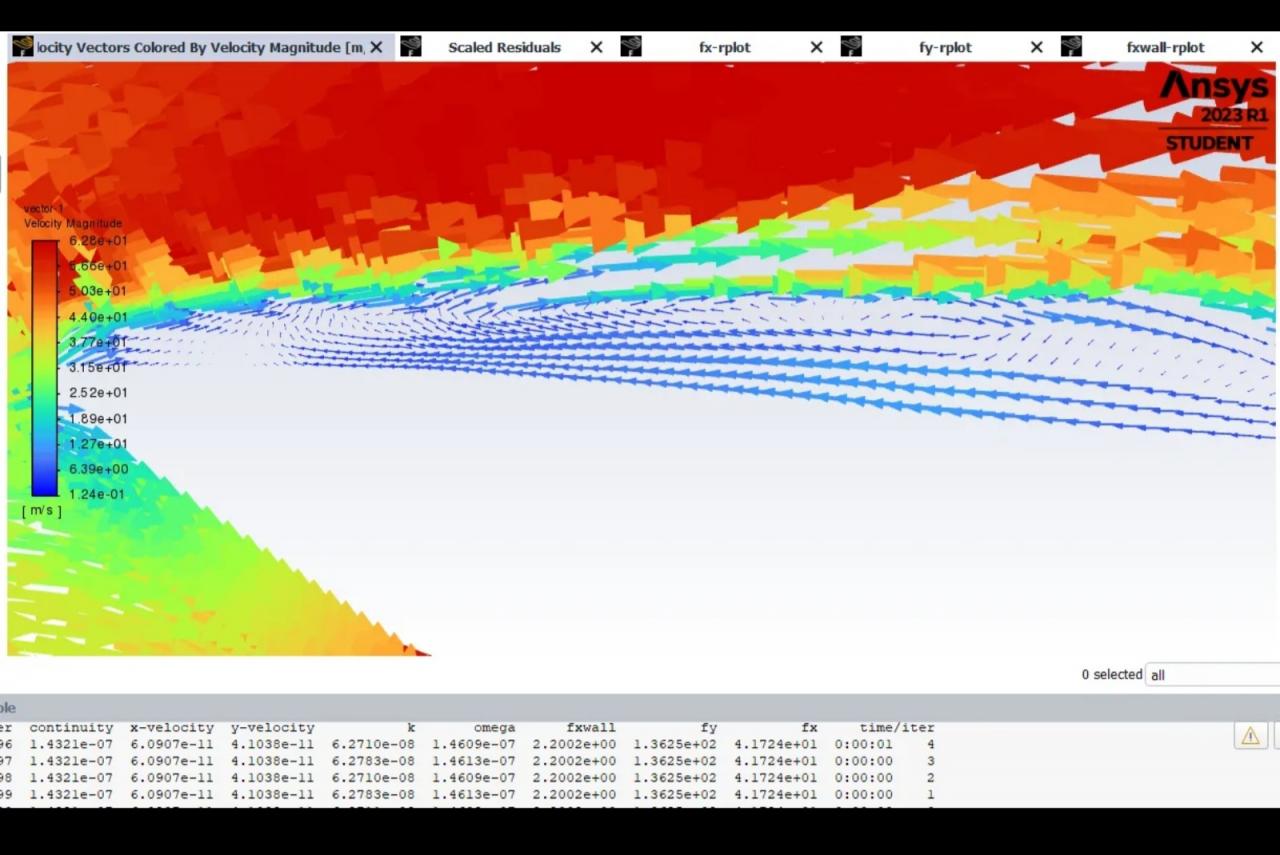Close the fx-rplot tab

[x=816, y=47]
